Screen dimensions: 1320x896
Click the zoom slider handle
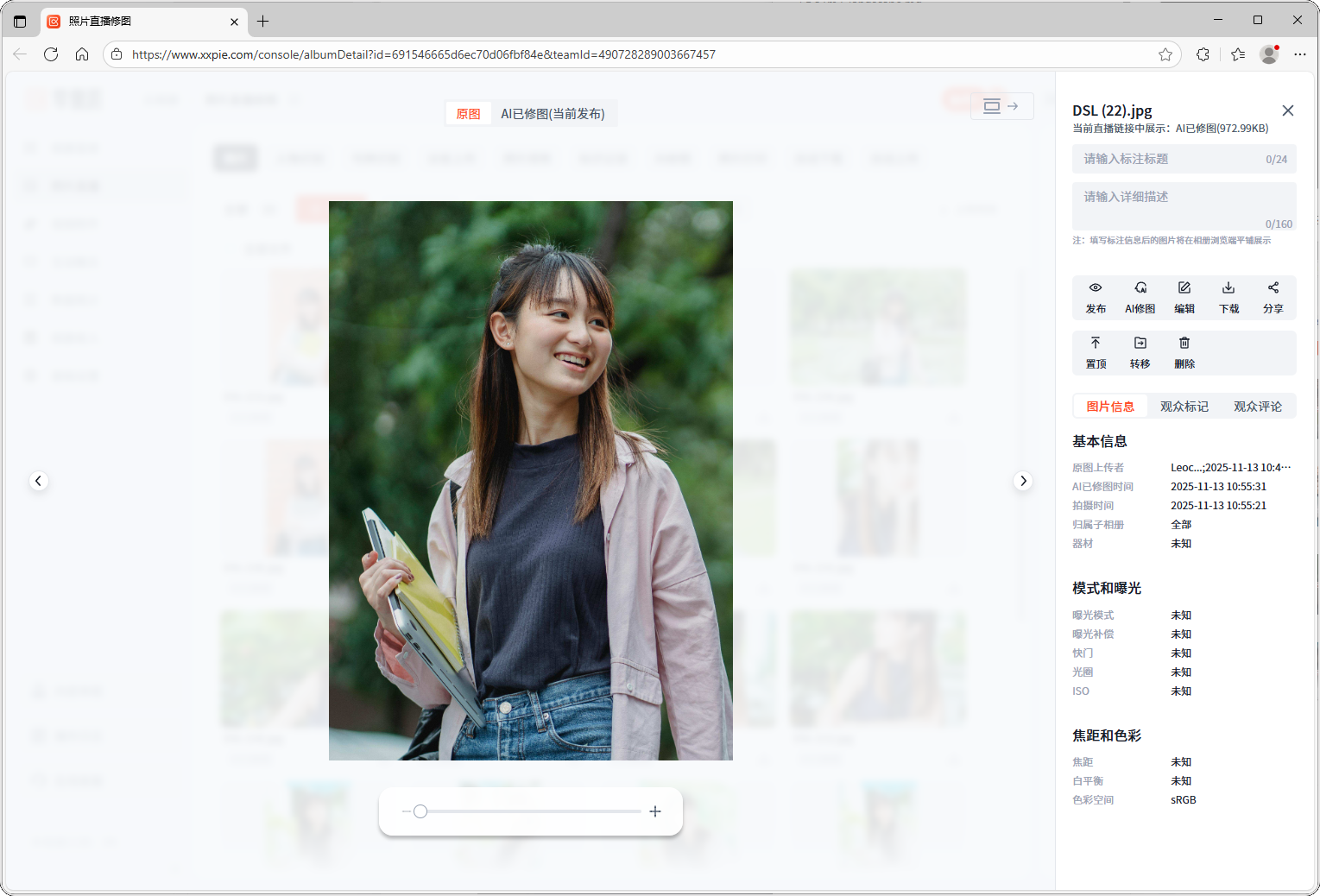click(x=420, y=811)
